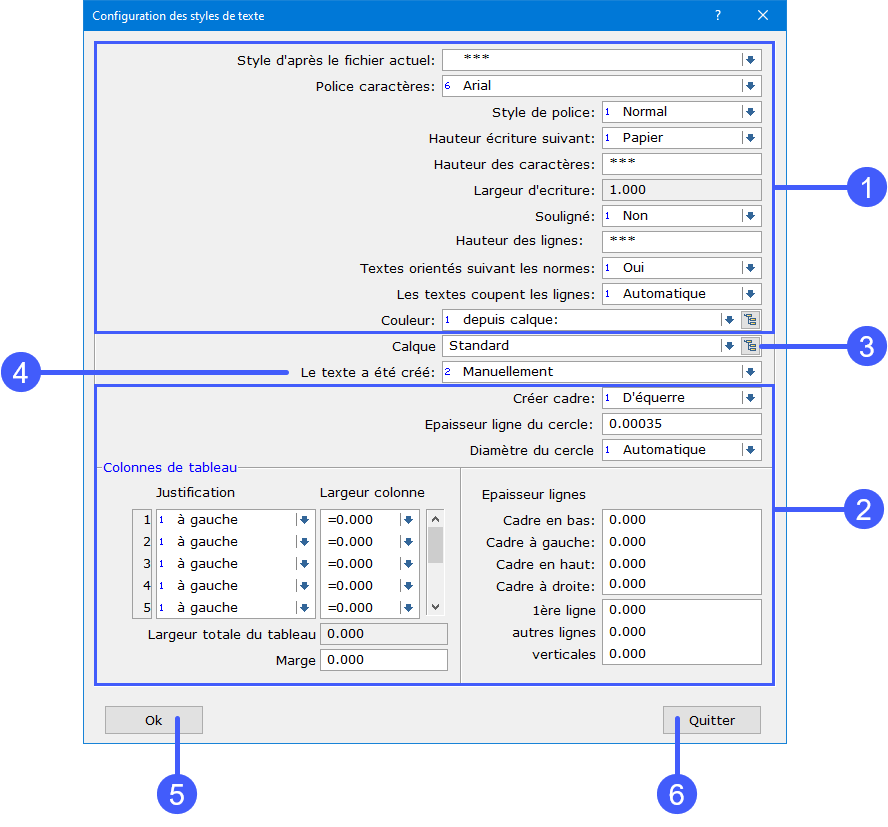This screenshot has width=888, height=827.
Task: Open the Textes orientés suivant les normes dropdown
Action: click(750, 268)
